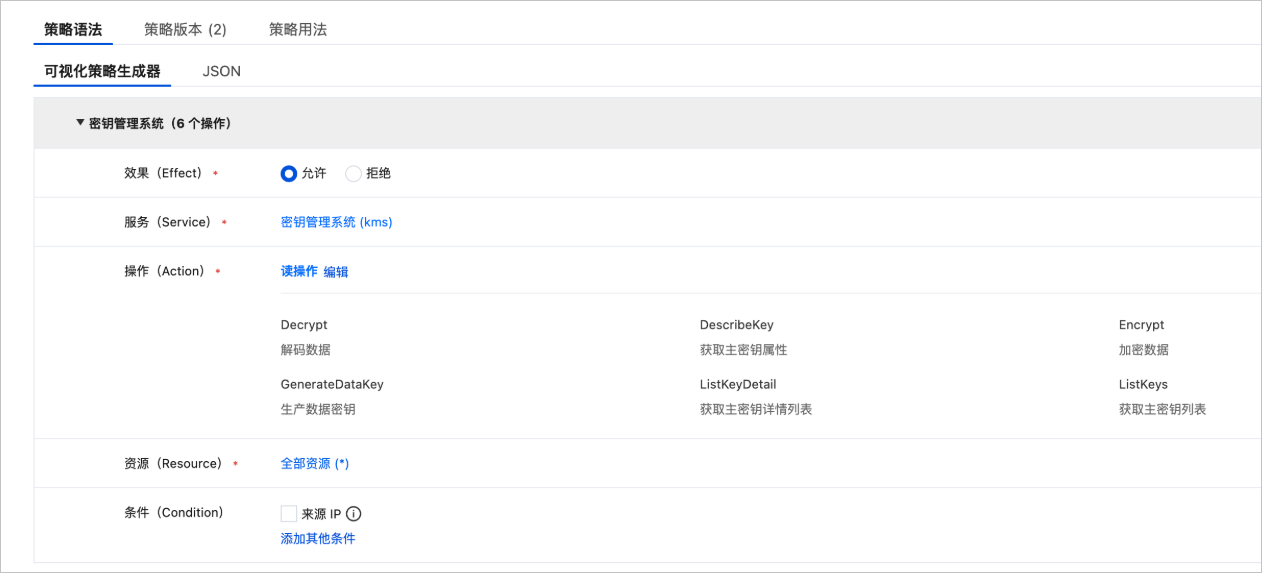This screenshot has height=573, width=1262.
Task: Collapse the 密钥管理系统 section triangle
Action: coord(80,123)
